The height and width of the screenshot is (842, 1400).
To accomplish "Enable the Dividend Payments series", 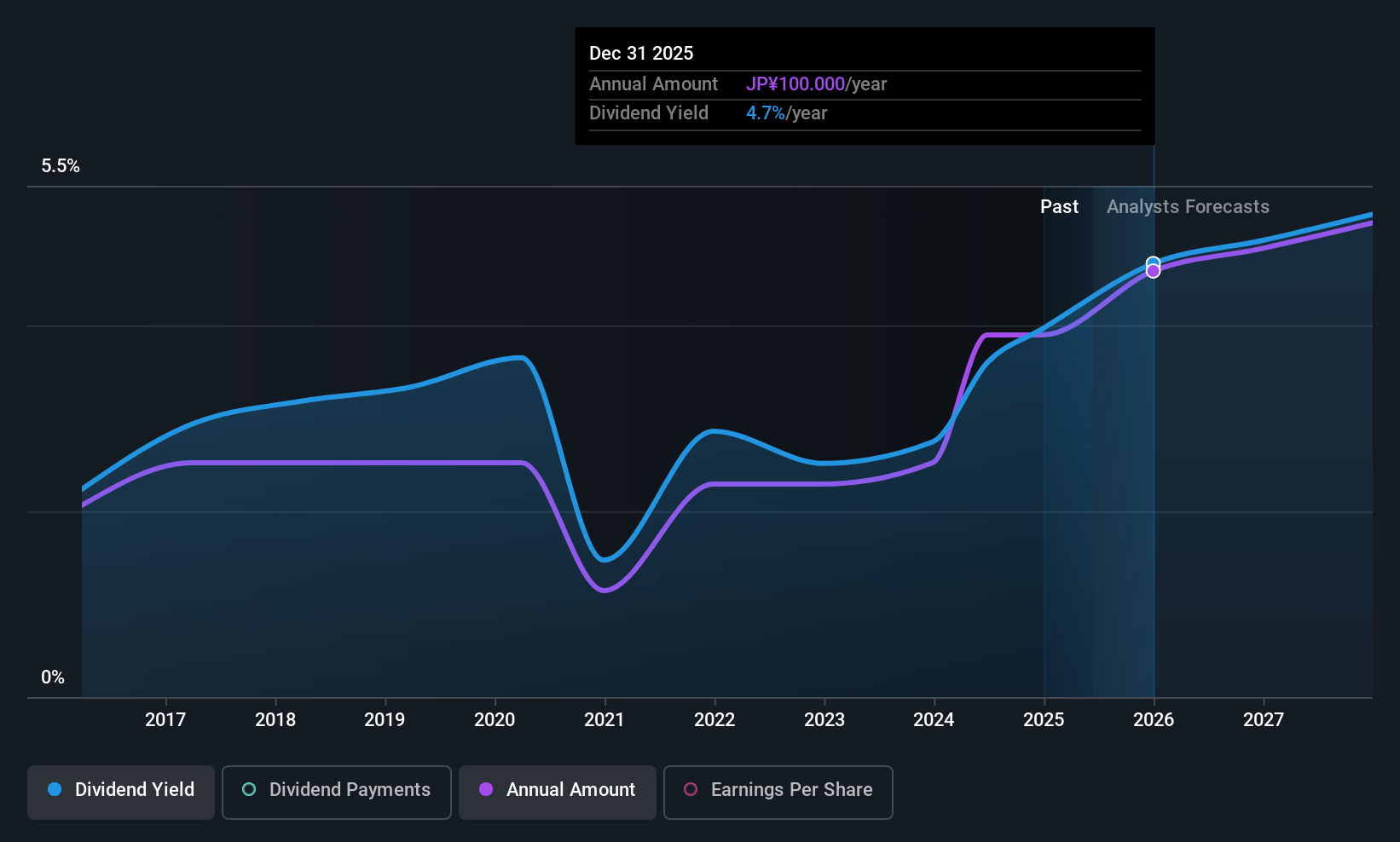I will point(337,793).
